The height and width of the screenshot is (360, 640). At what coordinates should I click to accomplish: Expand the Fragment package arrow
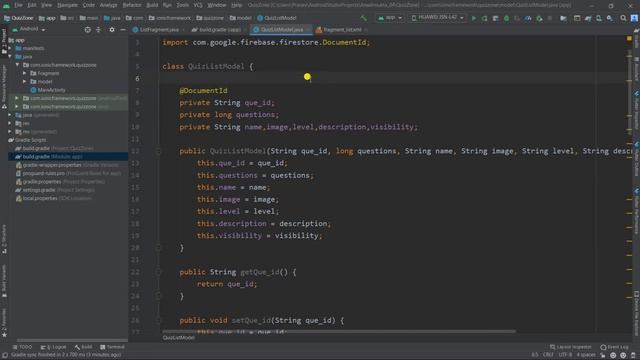[x=24, y=73]
